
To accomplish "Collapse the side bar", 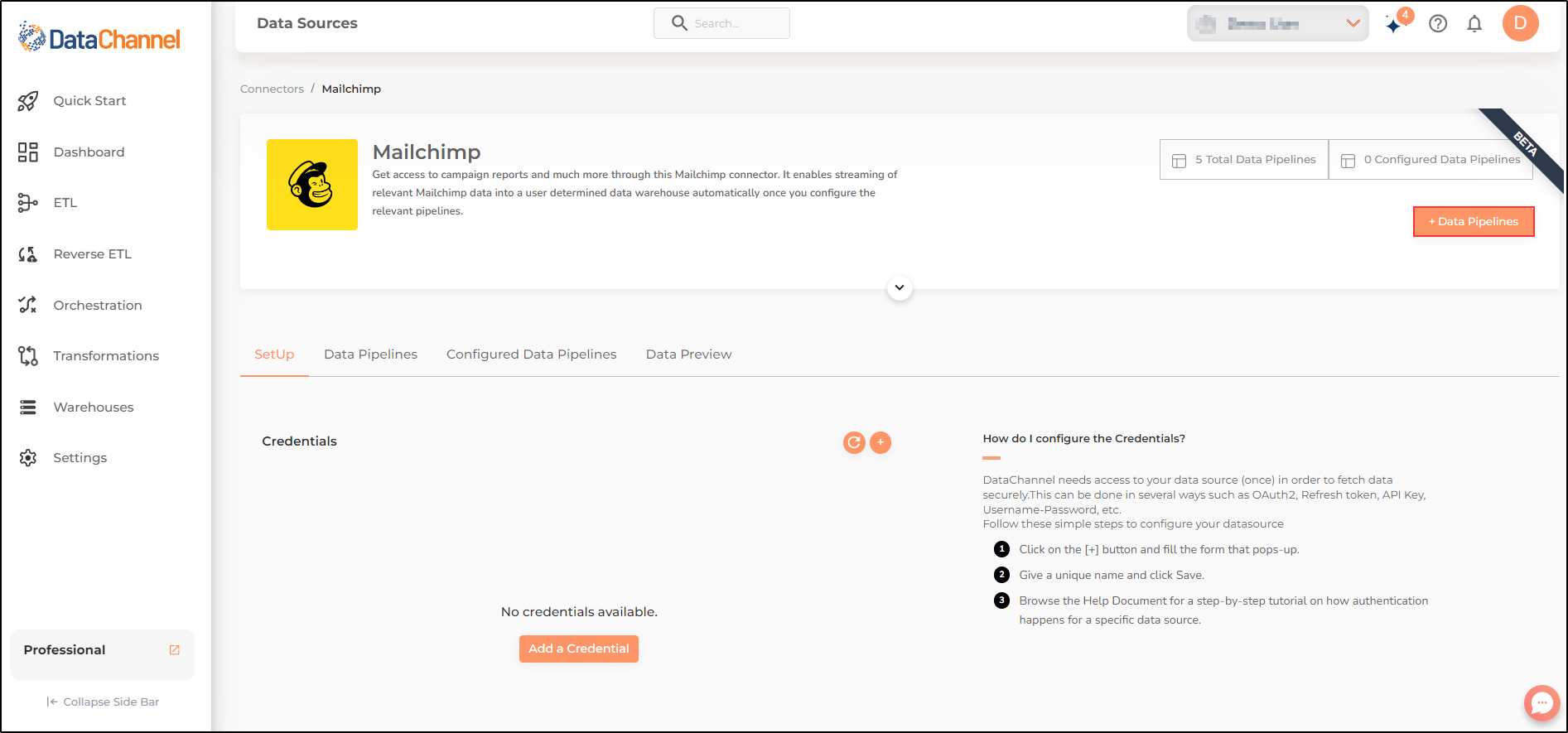I will tap(103, 702).
